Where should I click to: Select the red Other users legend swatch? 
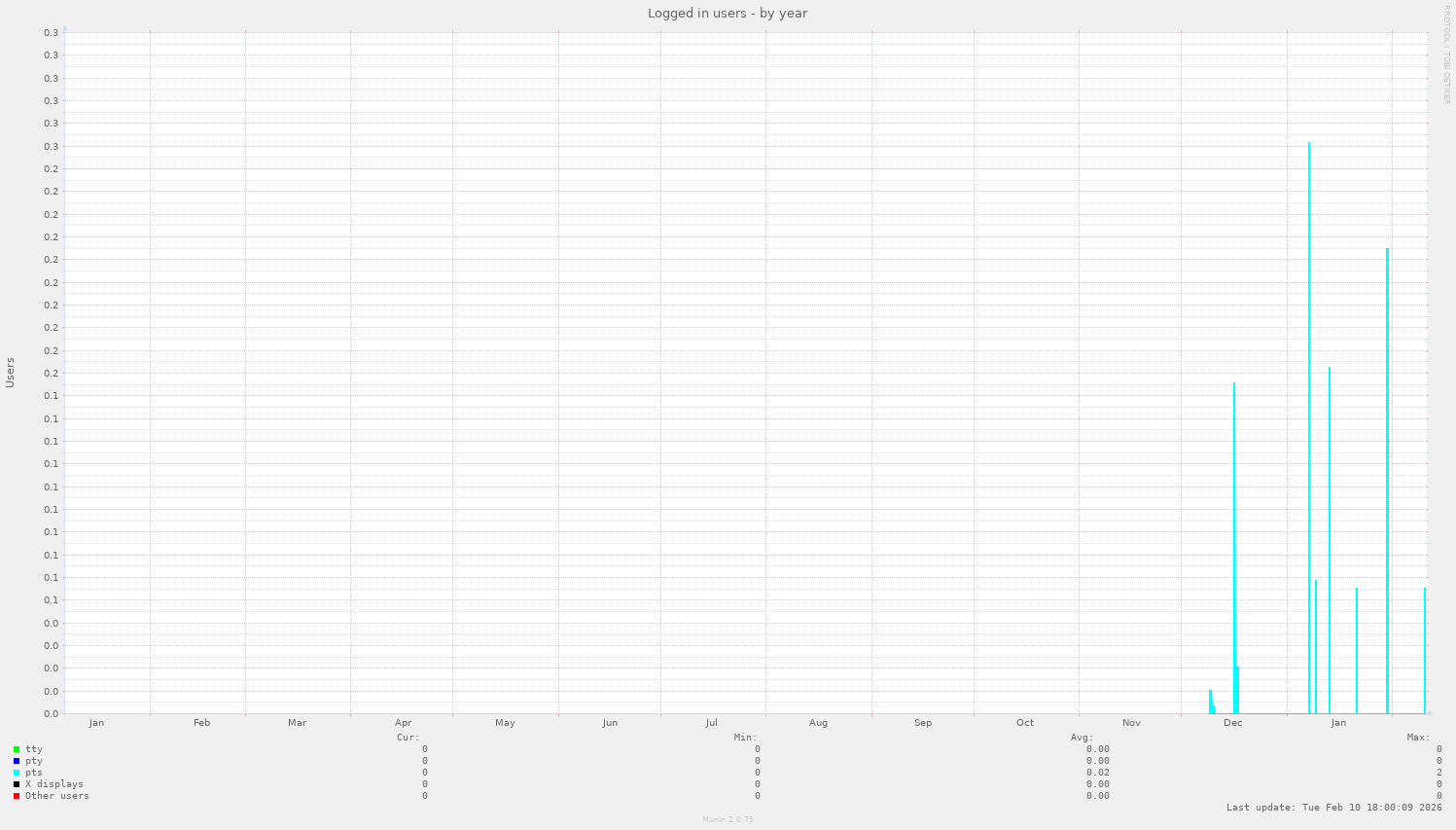click(x=17, y=796)
